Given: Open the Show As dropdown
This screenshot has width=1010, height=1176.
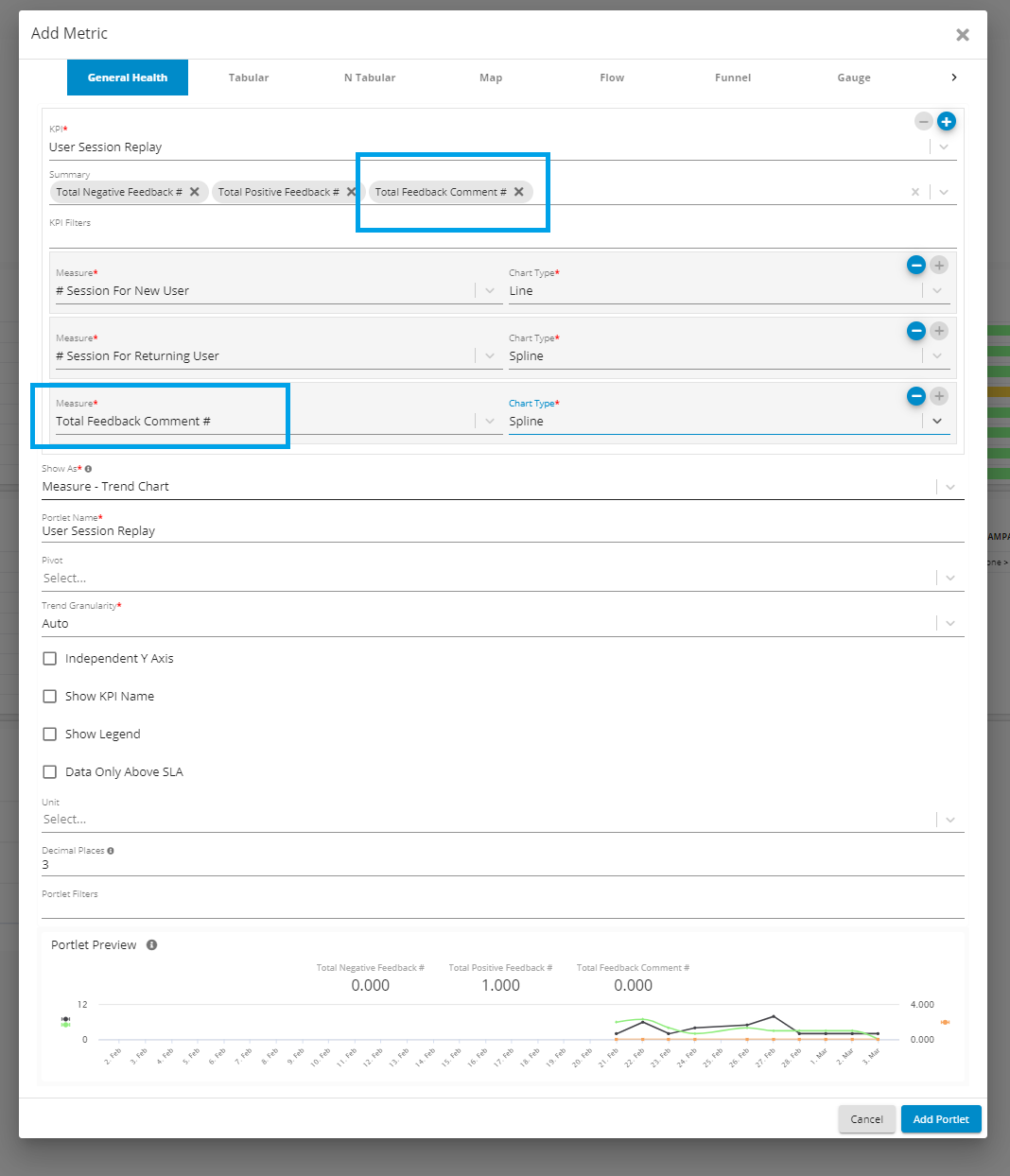Looking at the screenshot, I should tap(949, 487).
